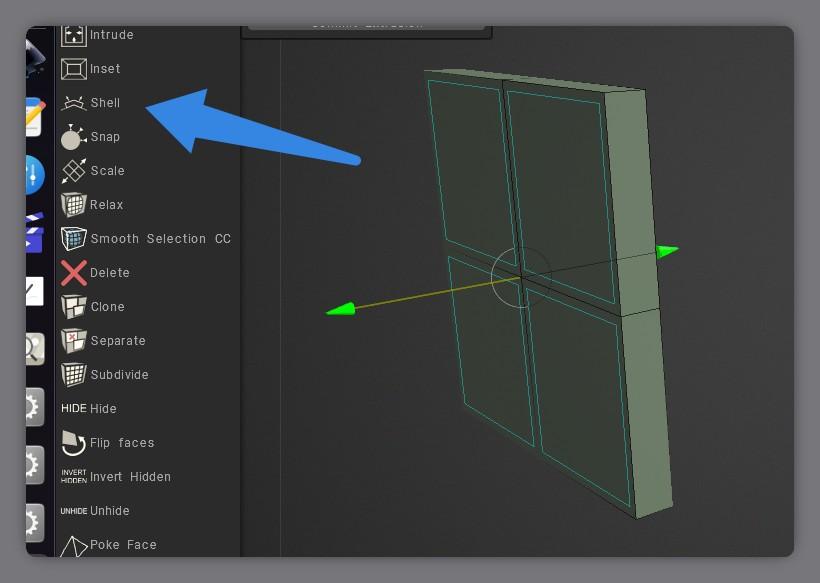Image resolution: width=820 pixels, height=583 pixels.
Task: Toggle Invert Hidden
Action: (116, 476)
